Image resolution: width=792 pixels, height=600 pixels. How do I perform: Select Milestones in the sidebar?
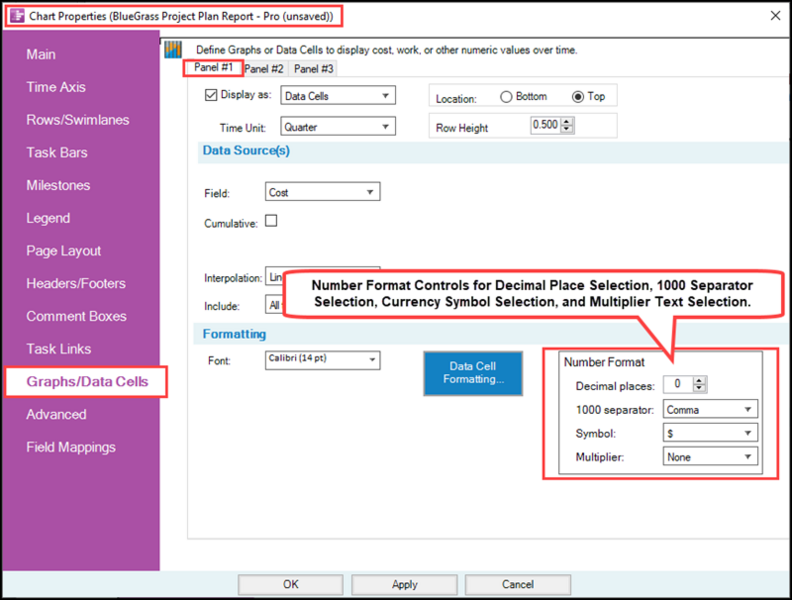coord(58,185)
